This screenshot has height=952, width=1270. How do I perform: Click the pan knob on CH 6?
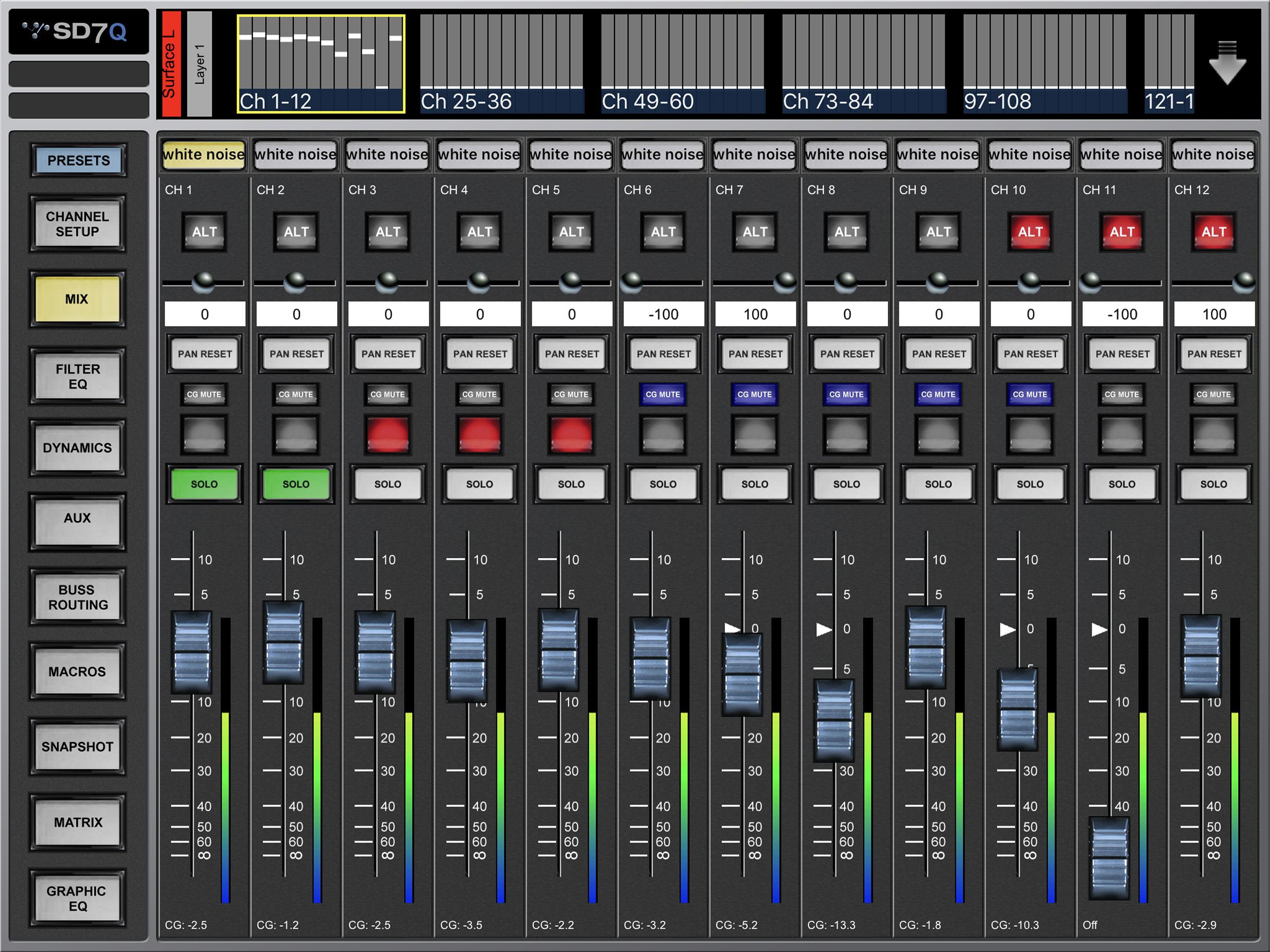pos(632,282)
